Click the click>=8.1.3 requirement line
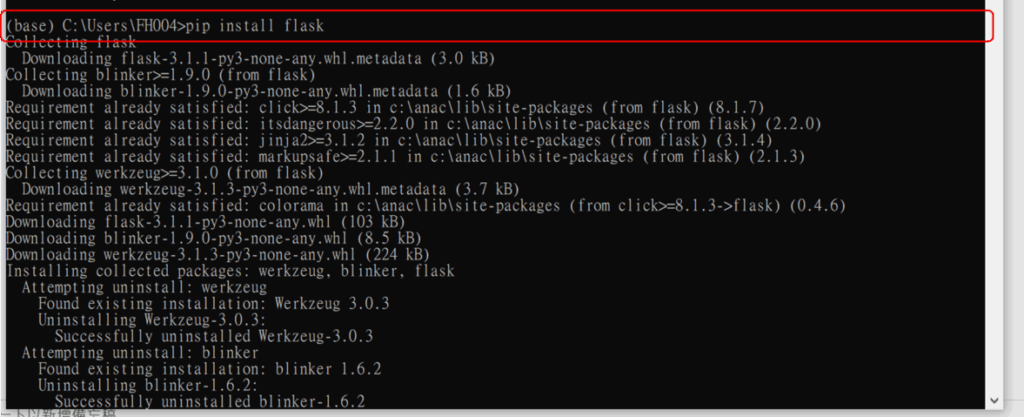The width and height of the screenshot is (1024, 417). [400, 108]
